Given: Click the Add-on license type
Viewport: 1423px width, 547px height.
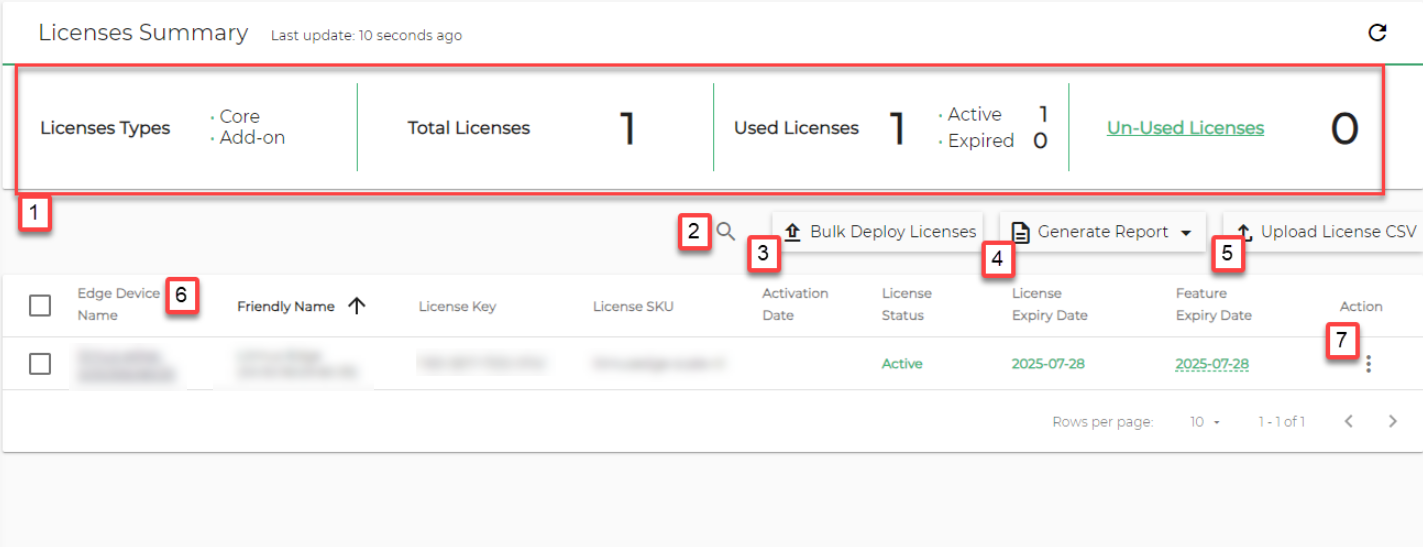Looking at the screenshot, I should (252, 138).
